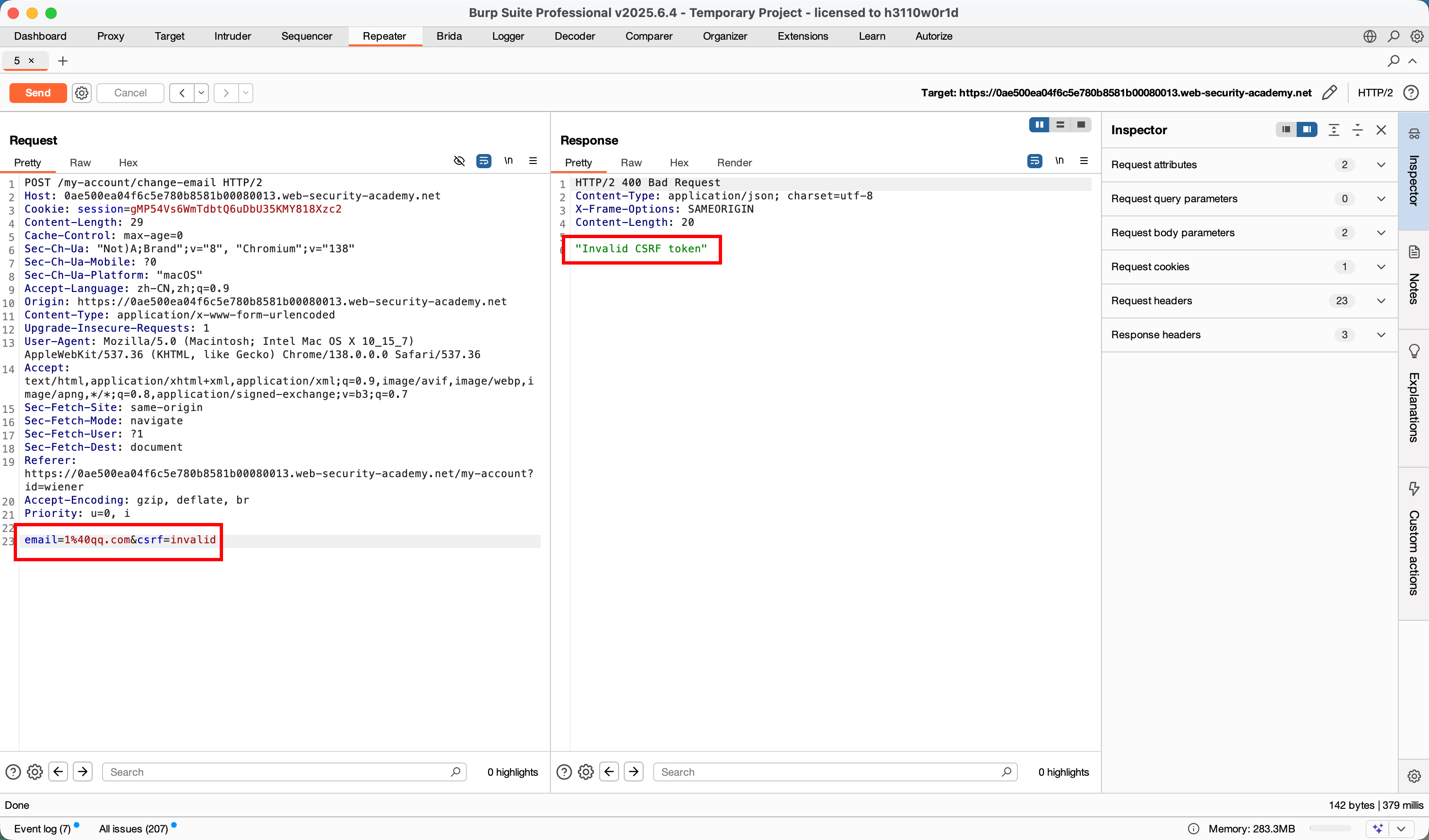This screenshot has width=1429, height=840.
Task: Expand Request body parameters section
Action: click(1381, 233)
